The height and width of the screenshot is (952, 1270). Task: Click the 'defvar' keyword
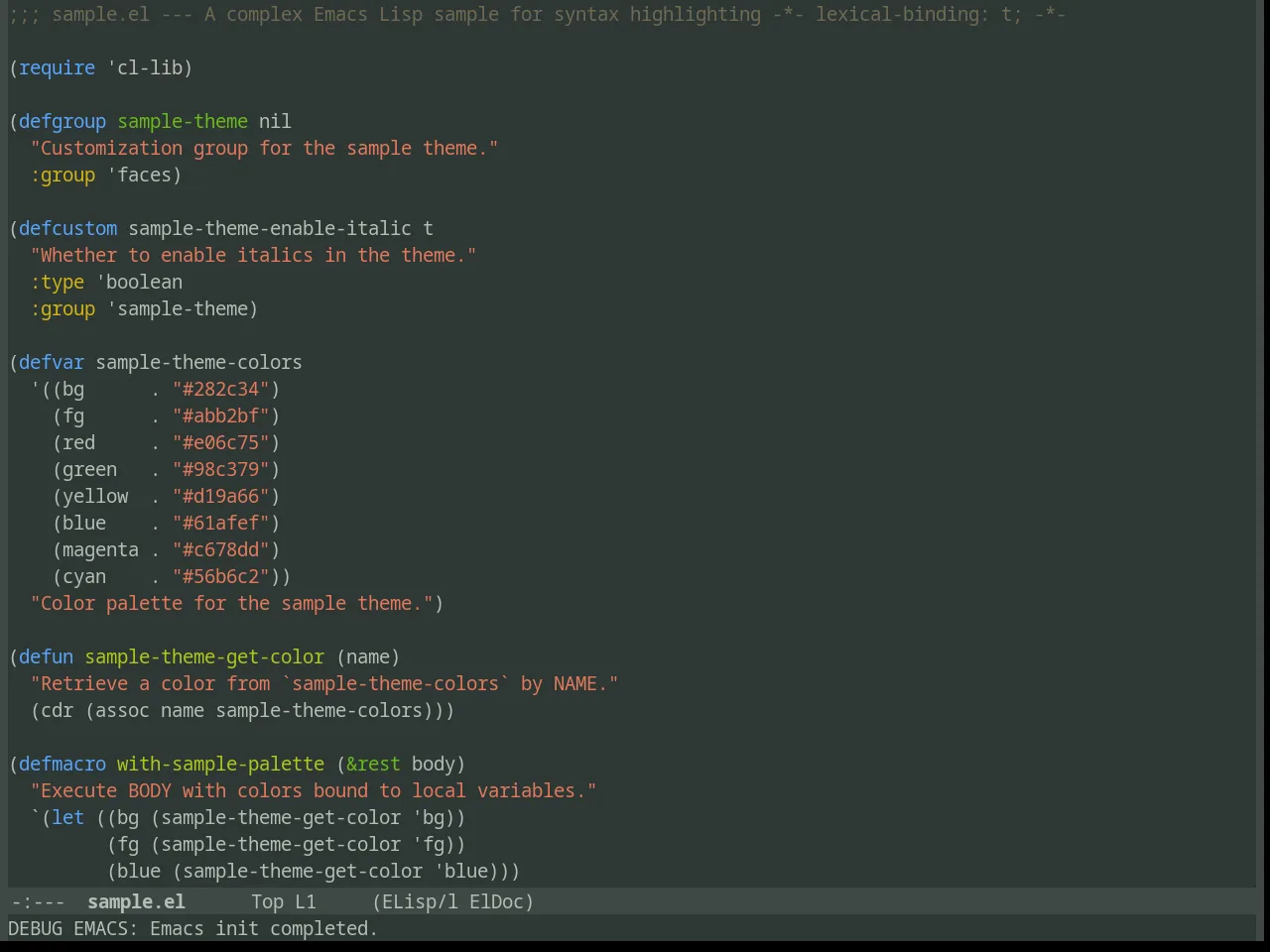point(52,362)
